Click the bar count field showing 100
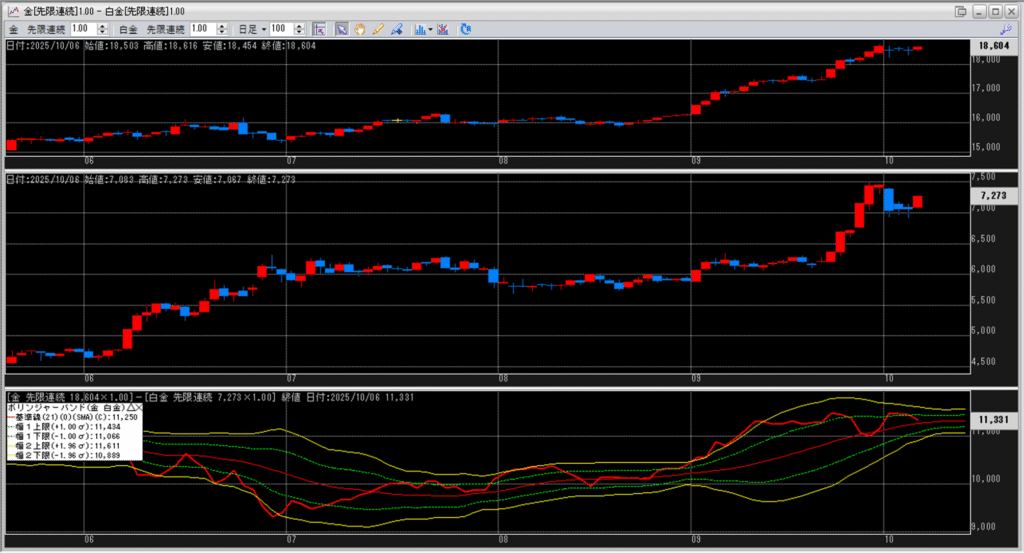This screenshot has height=553, width=1024. click(x=281, y=29)
